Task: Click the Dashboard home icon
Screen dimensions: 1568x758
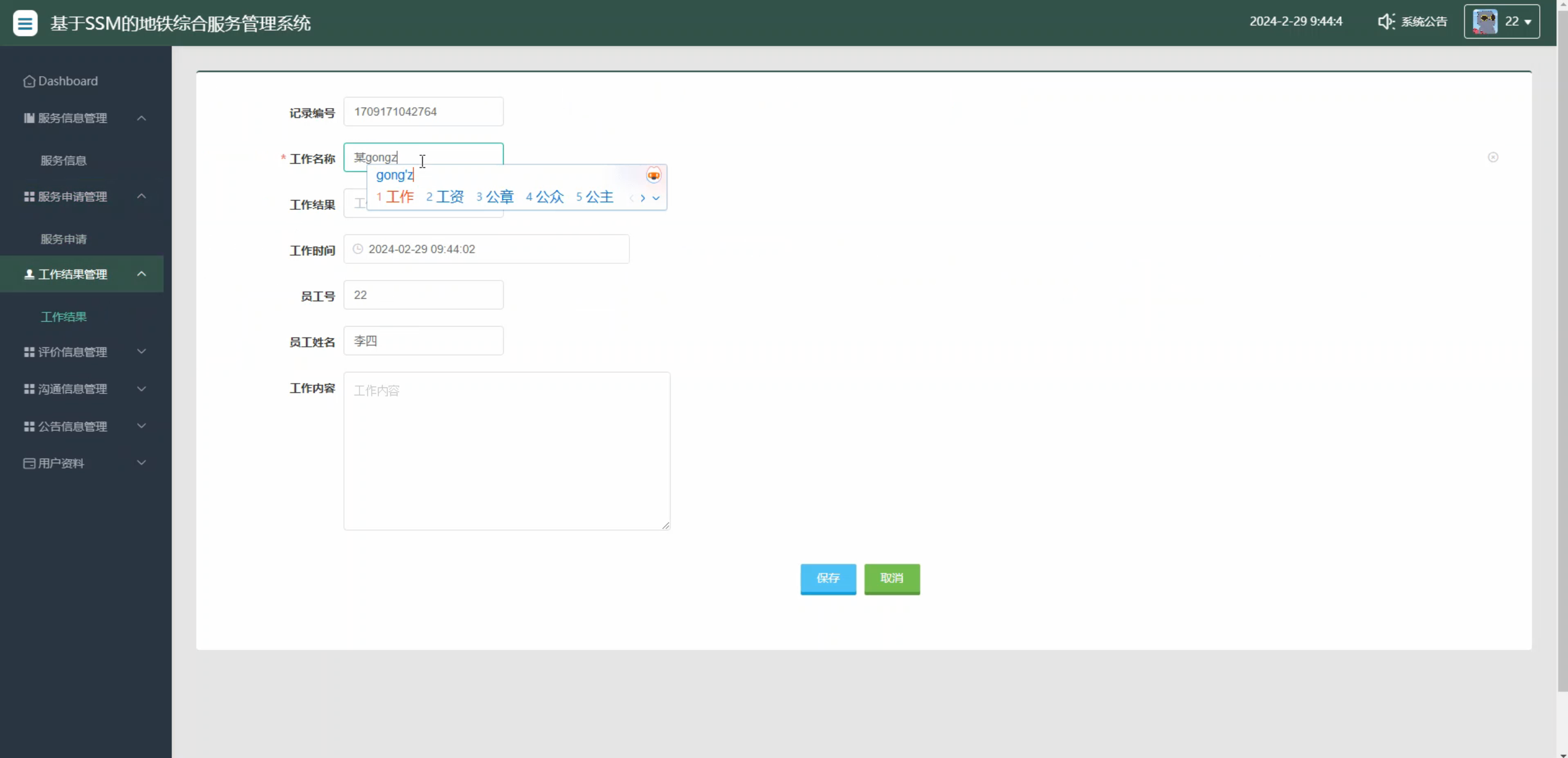Action: (29, 81)
